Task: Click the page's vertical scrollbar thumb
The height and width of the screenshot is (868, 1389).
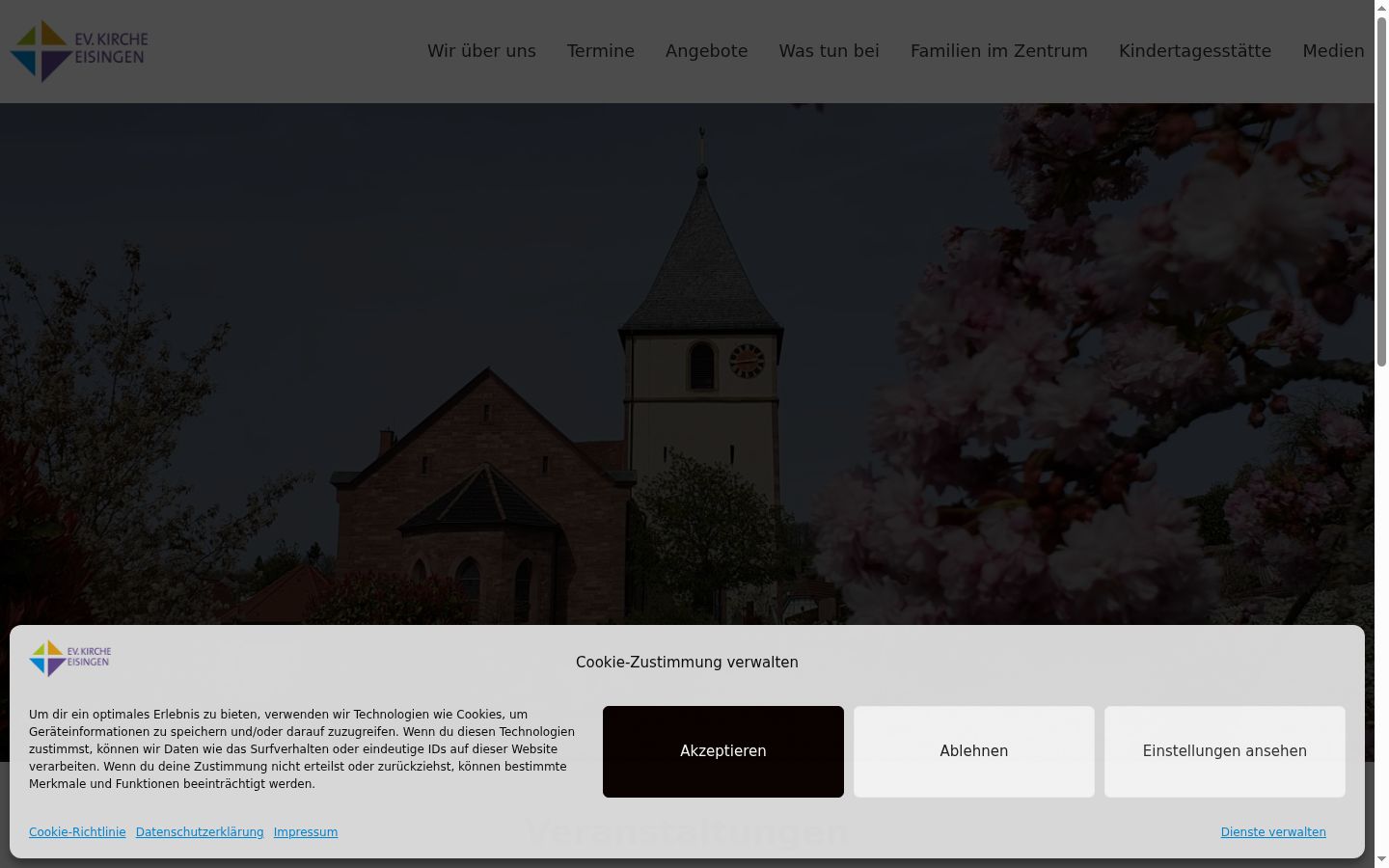Action: click(x=1381, y=191)
